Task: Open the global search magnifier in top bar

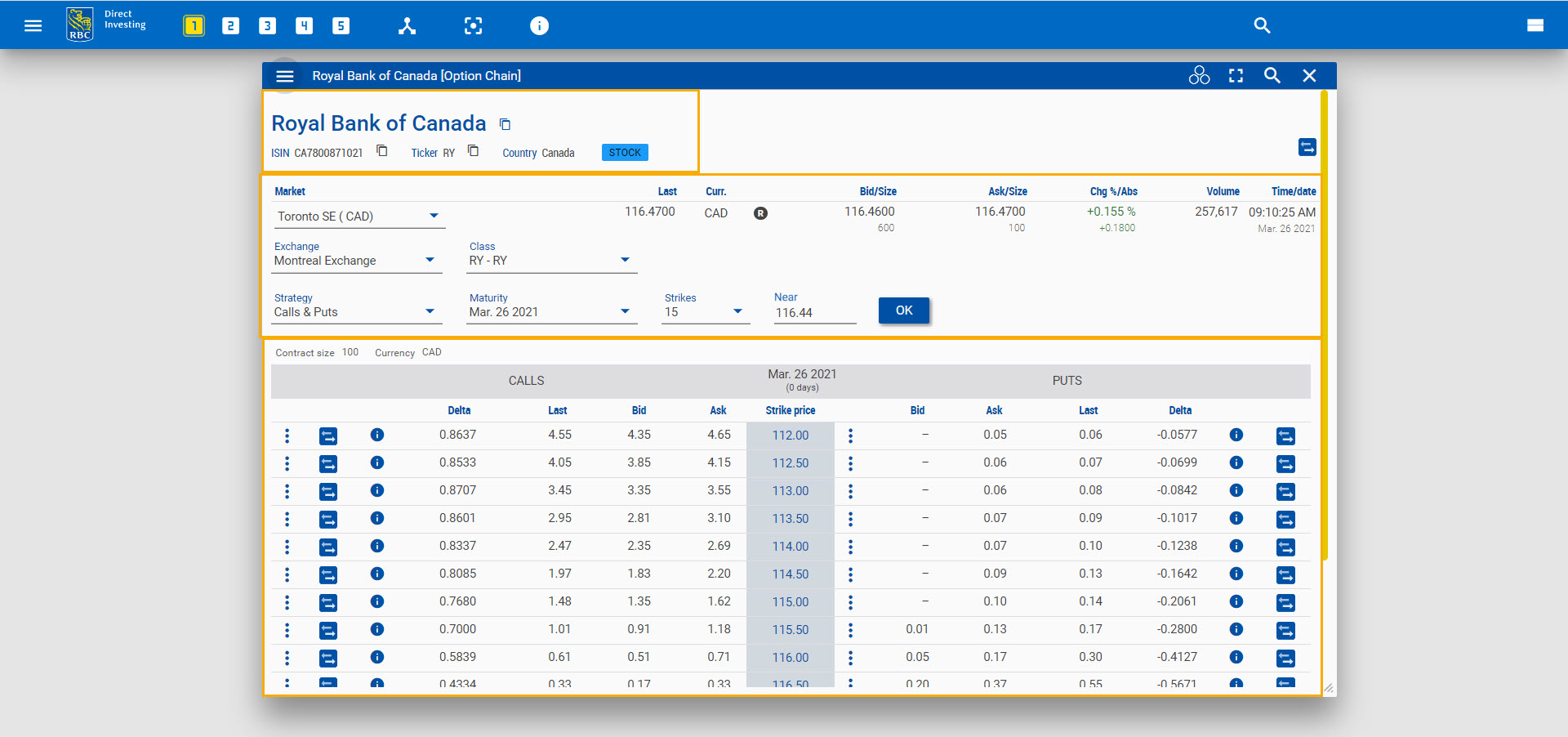Action: click(x=1262, y=25)
